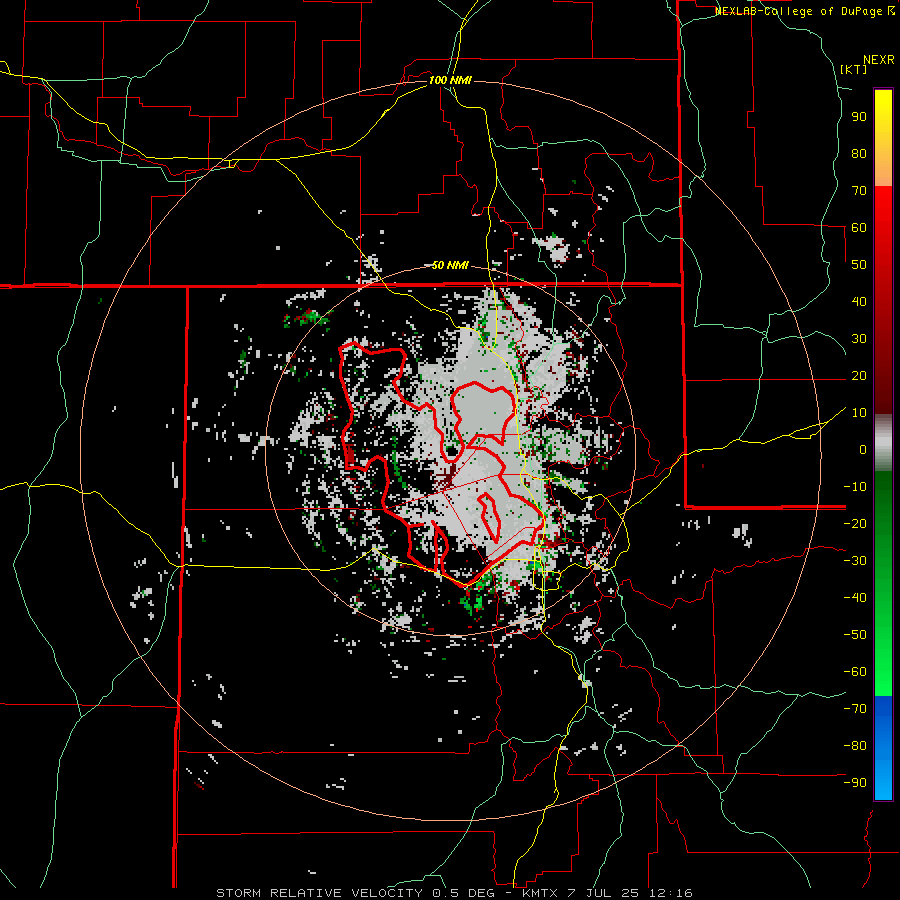This screenshot has height=900, width=900.
Task: Click the '80' label on the color scale
Action: pos(859,154)
